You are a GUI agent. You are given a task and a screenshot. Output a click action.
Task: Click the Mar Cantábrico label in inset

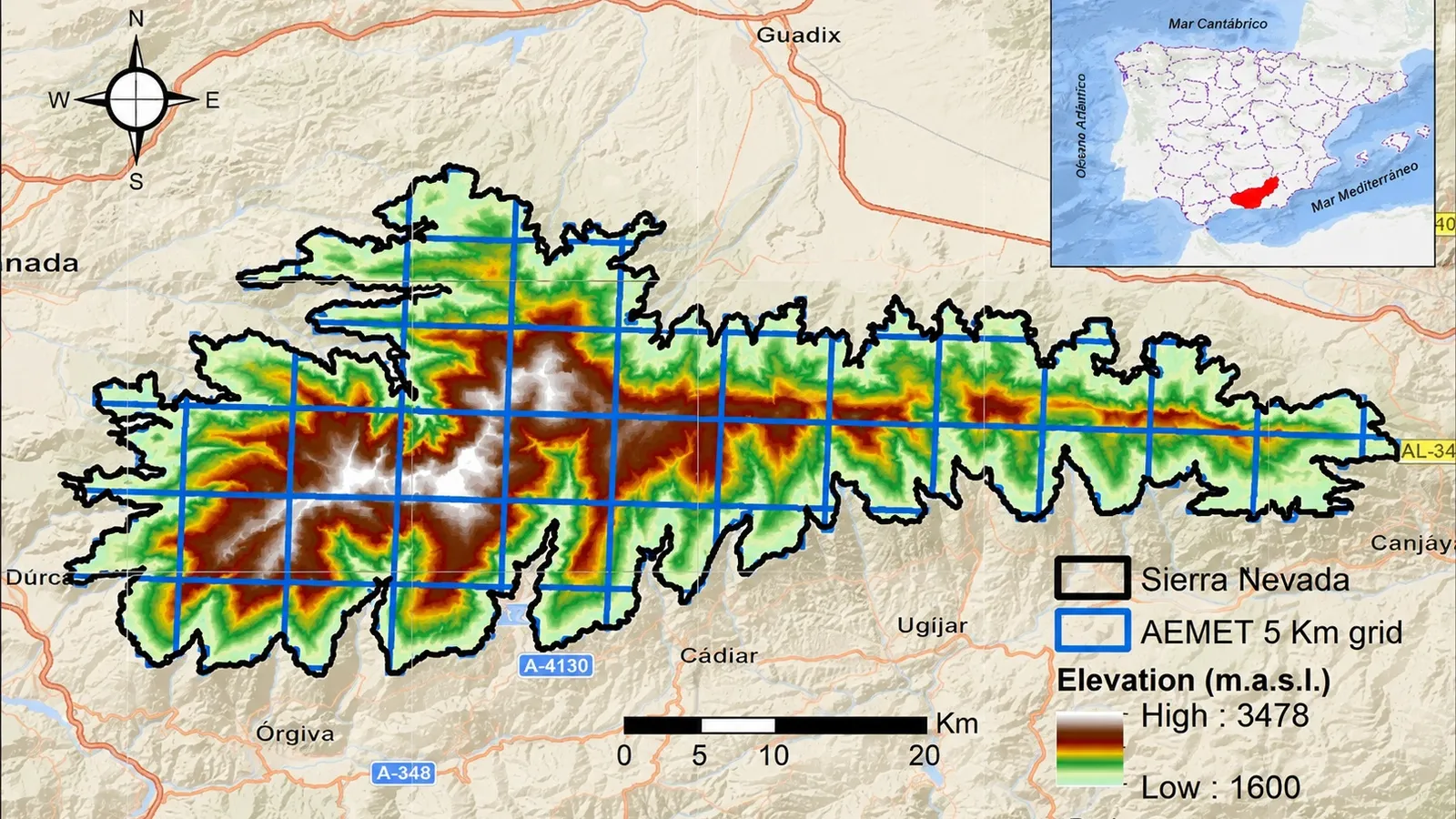point(1218,25)
